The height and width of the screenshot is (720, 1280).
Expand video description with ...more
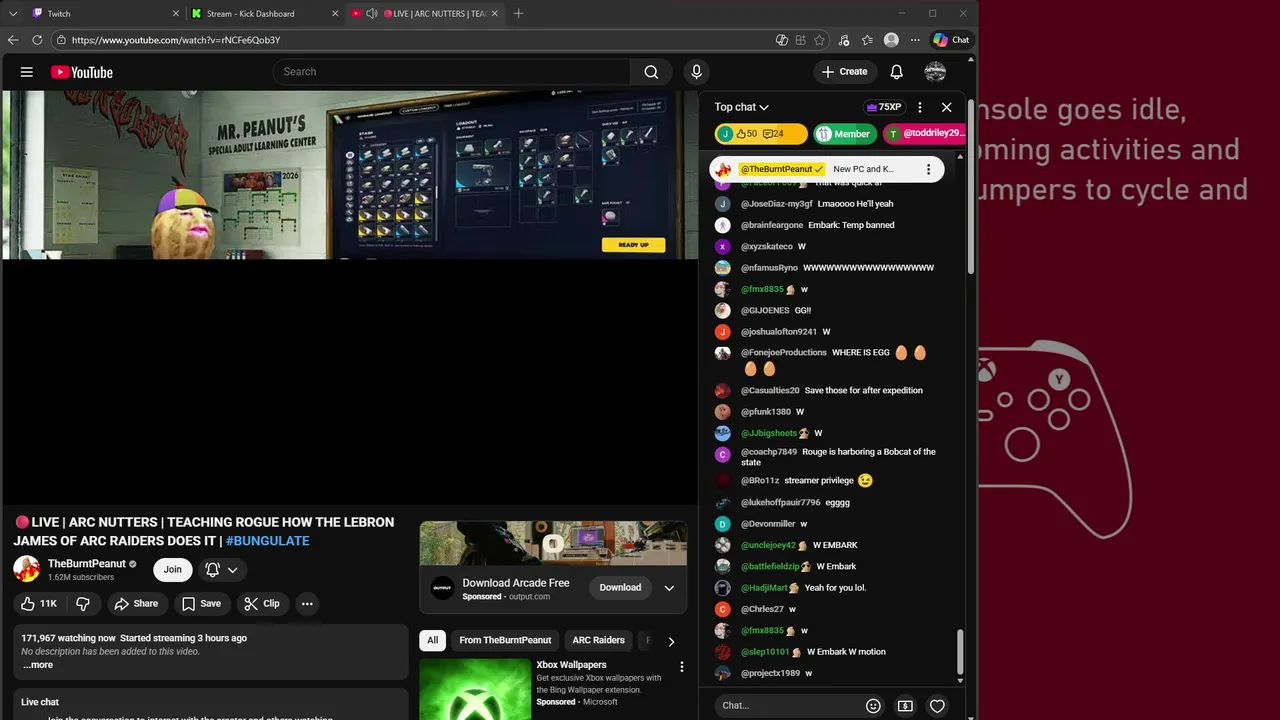pyautogui.click(x=38, y=665)
